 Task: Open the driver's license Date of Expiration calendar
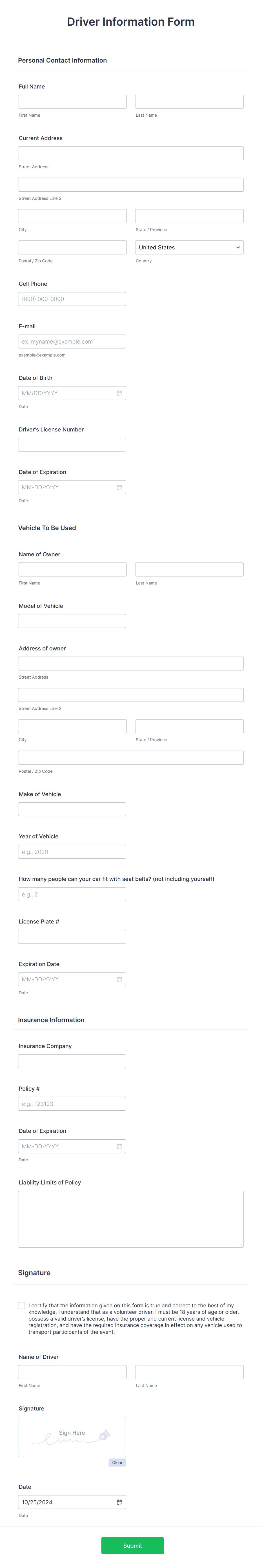point(119,487)
